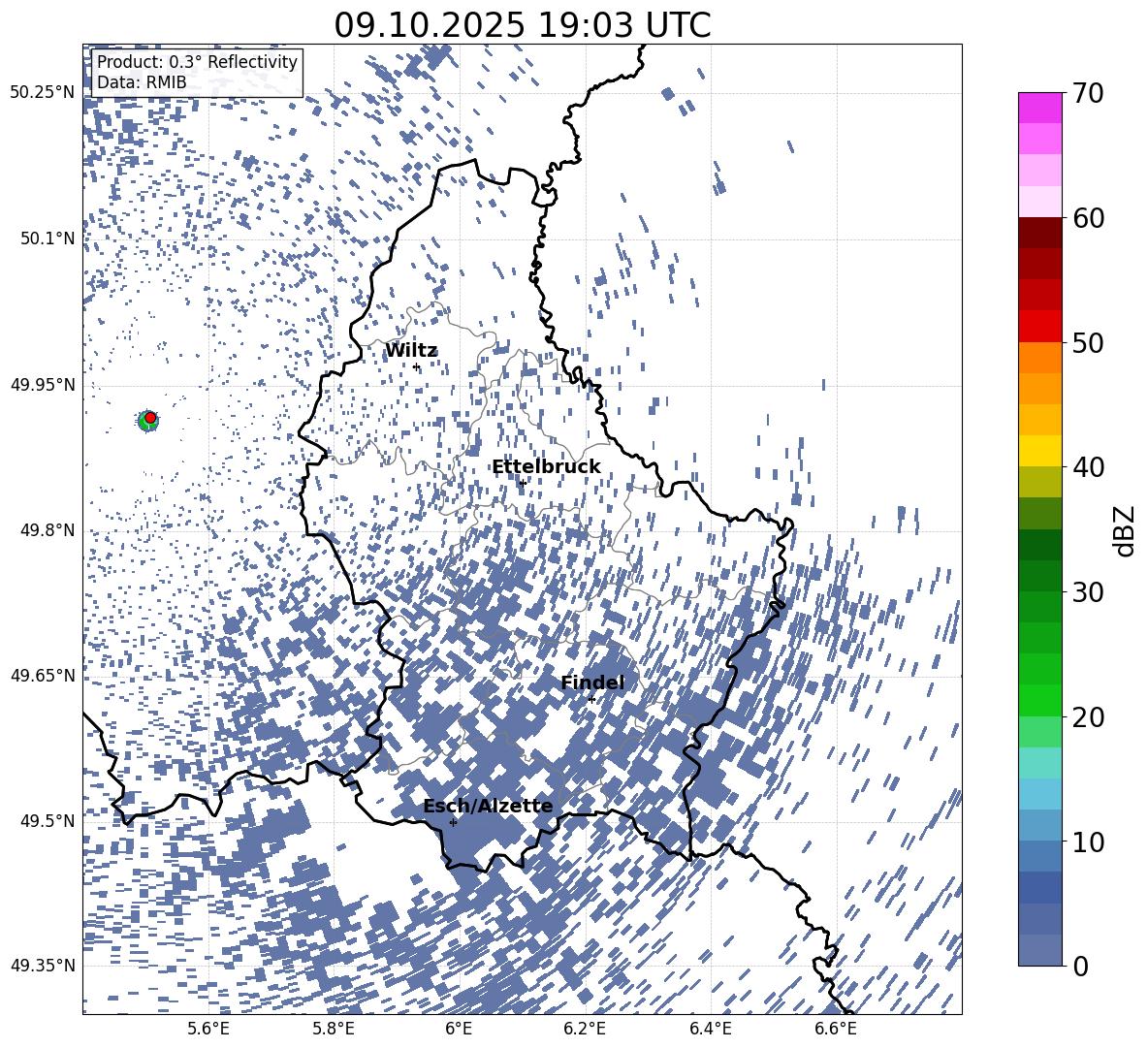This screenshot has width=1148, height=1048.
Task: Click the red radar site marker
Action: point(150,418)
